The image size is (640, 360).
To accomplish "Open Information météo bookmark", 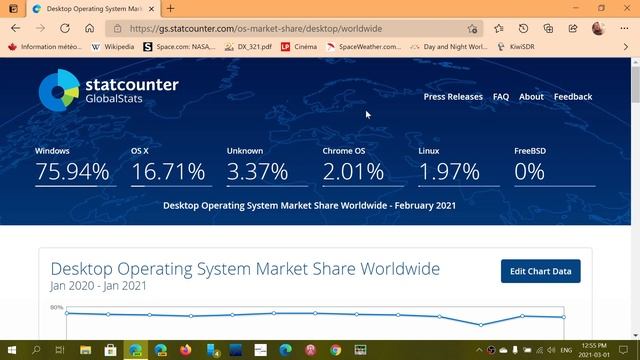I will [45, 47].
